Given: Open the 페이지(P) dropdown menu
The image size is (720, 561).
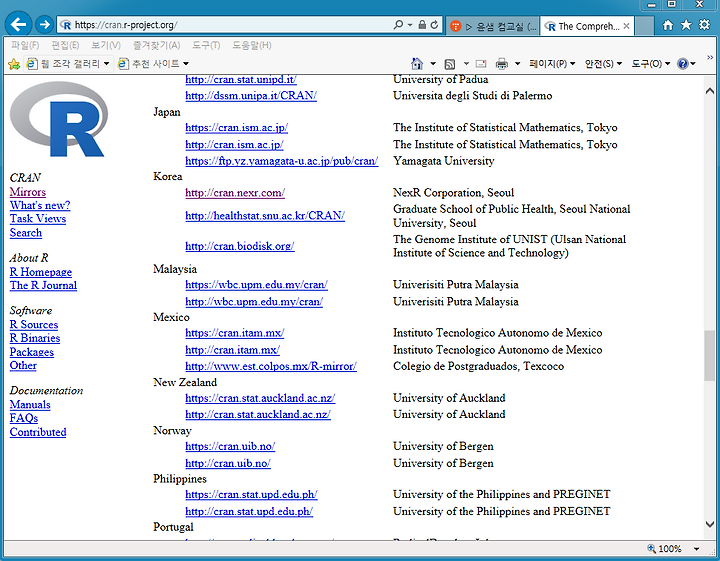Looking at the screenshot, I should (x=552, y=64).
